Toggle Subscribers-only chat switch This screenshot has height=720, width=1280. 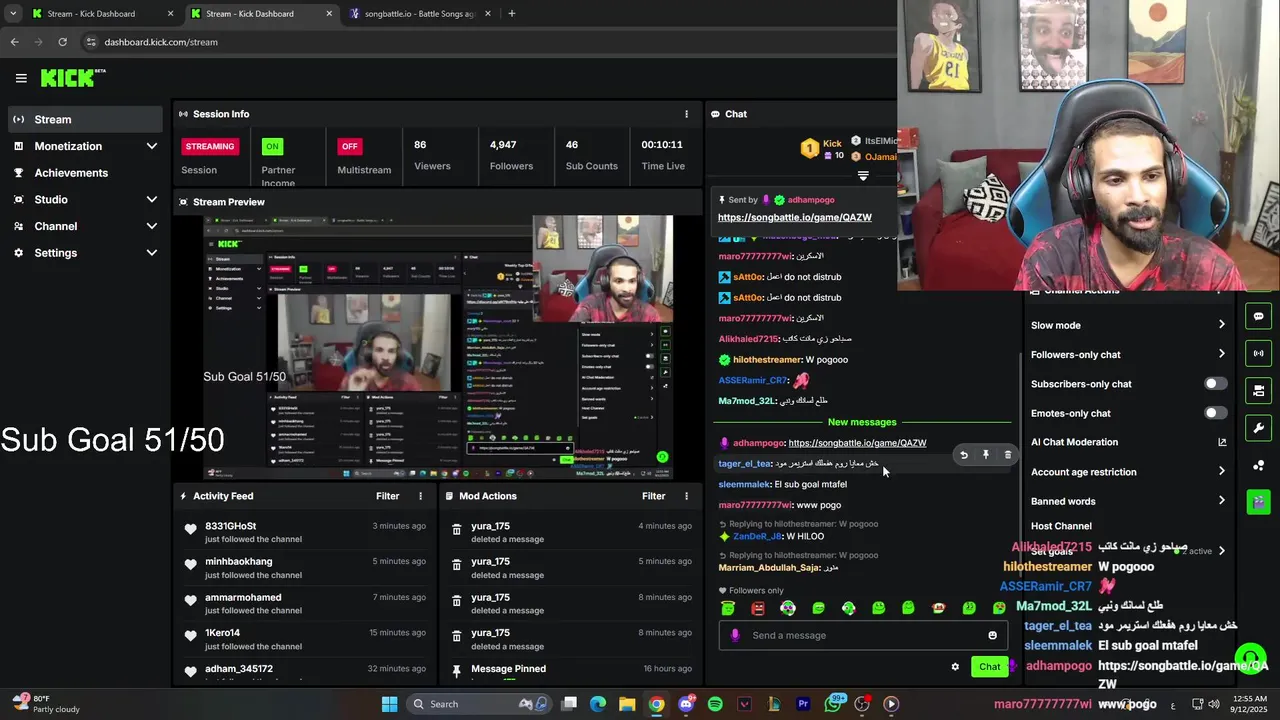(x=1215, y=384)
